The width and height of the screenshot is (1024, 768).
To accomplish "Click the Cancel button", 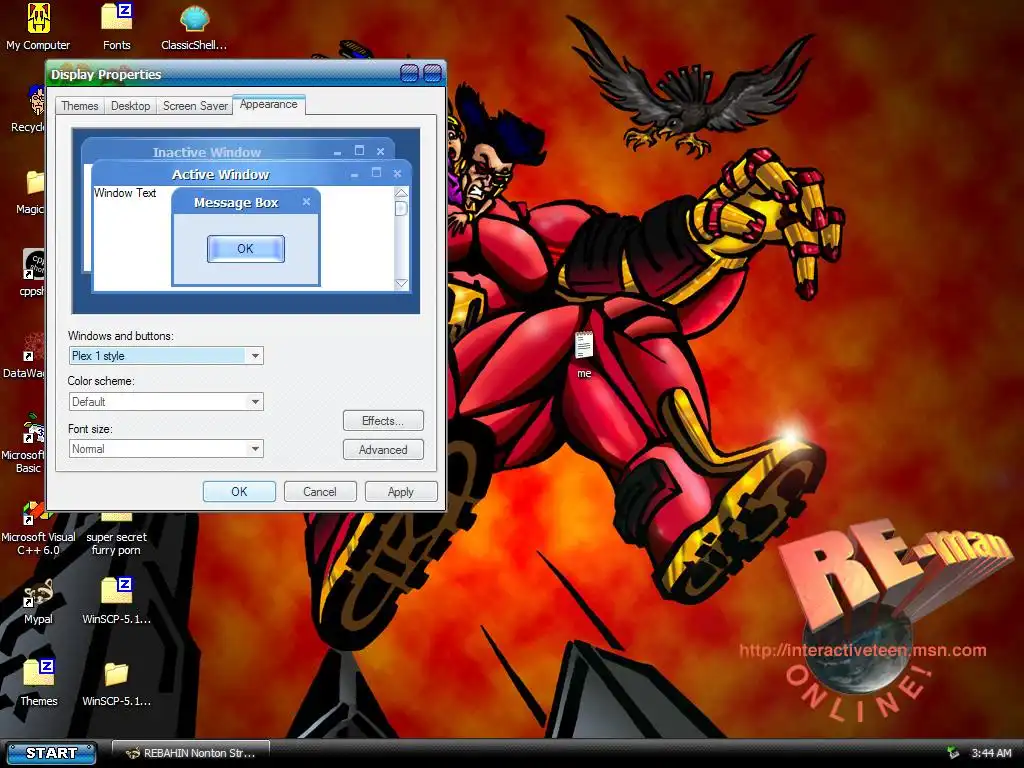I will 320,491.
